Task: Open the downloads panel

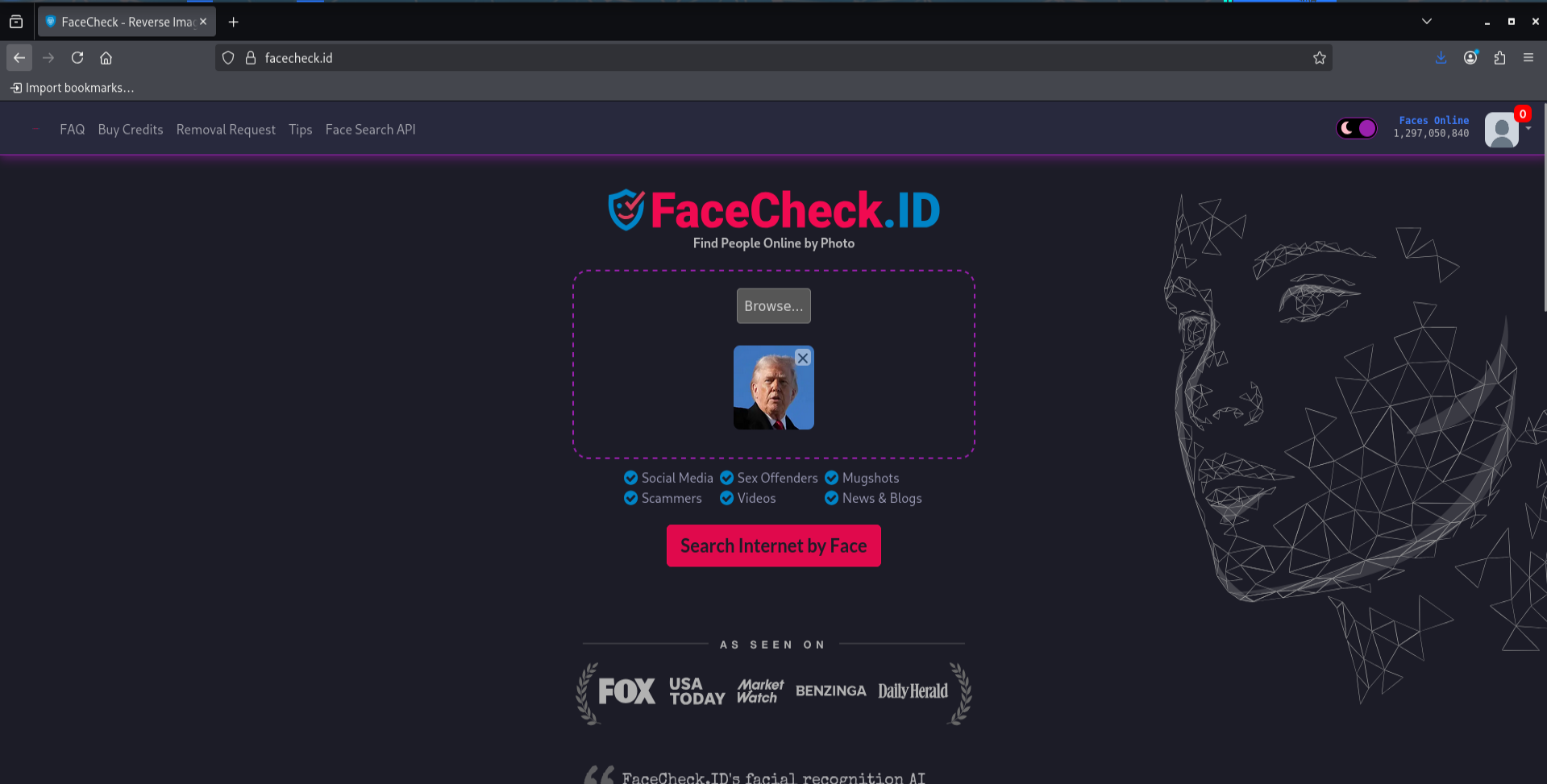Action: (1441, 58)
